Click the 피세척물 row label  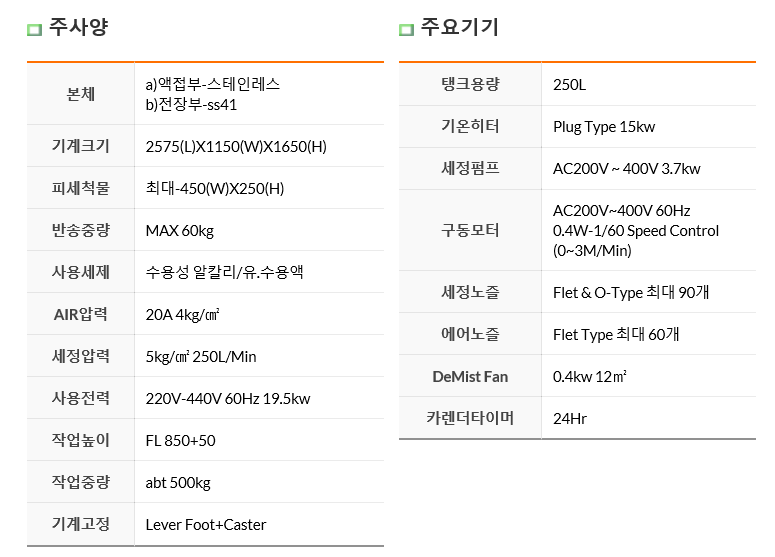pyautogui.click(x=81, y=188)
